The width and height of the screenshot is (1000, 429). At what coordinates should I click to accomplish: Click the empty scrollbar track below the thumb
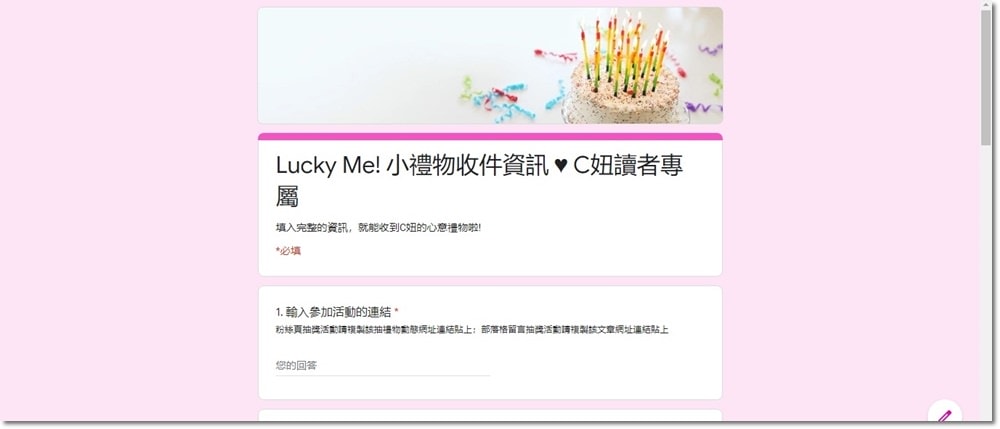986,280
